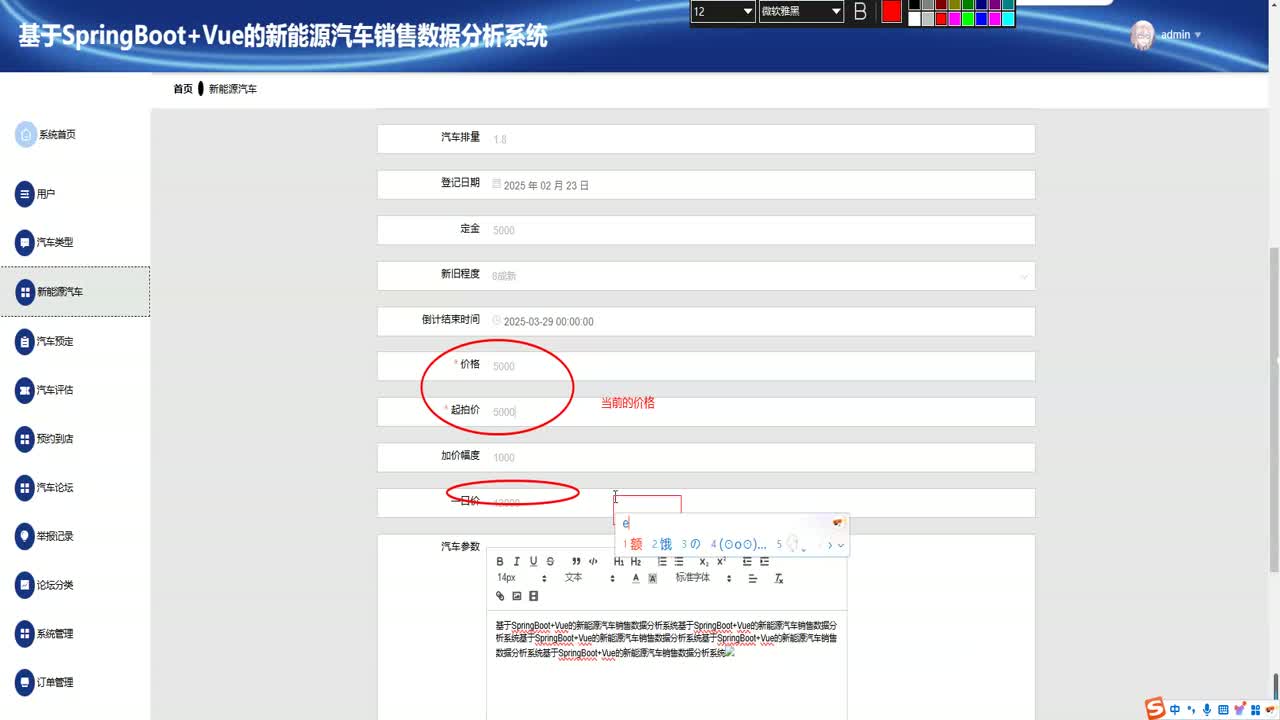The height and width of the screenshot is (720, 1280).
Task: Toggle Sogou Chinese punctuation mode
Action: coord(1191,709)
